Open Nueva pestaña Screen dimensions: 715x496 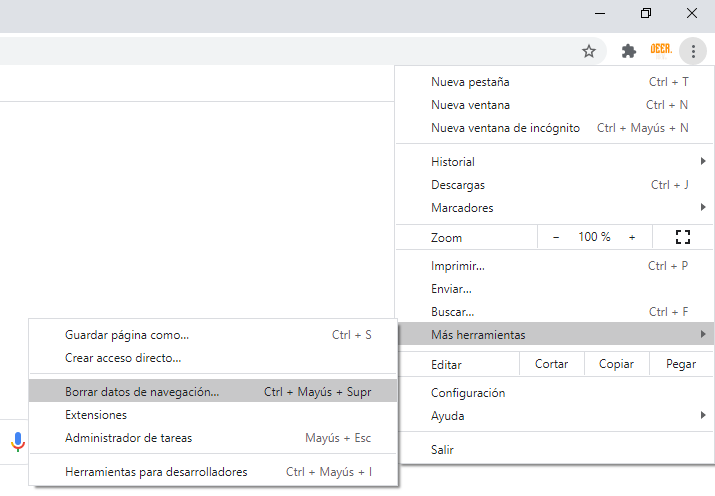click(554, 82)
